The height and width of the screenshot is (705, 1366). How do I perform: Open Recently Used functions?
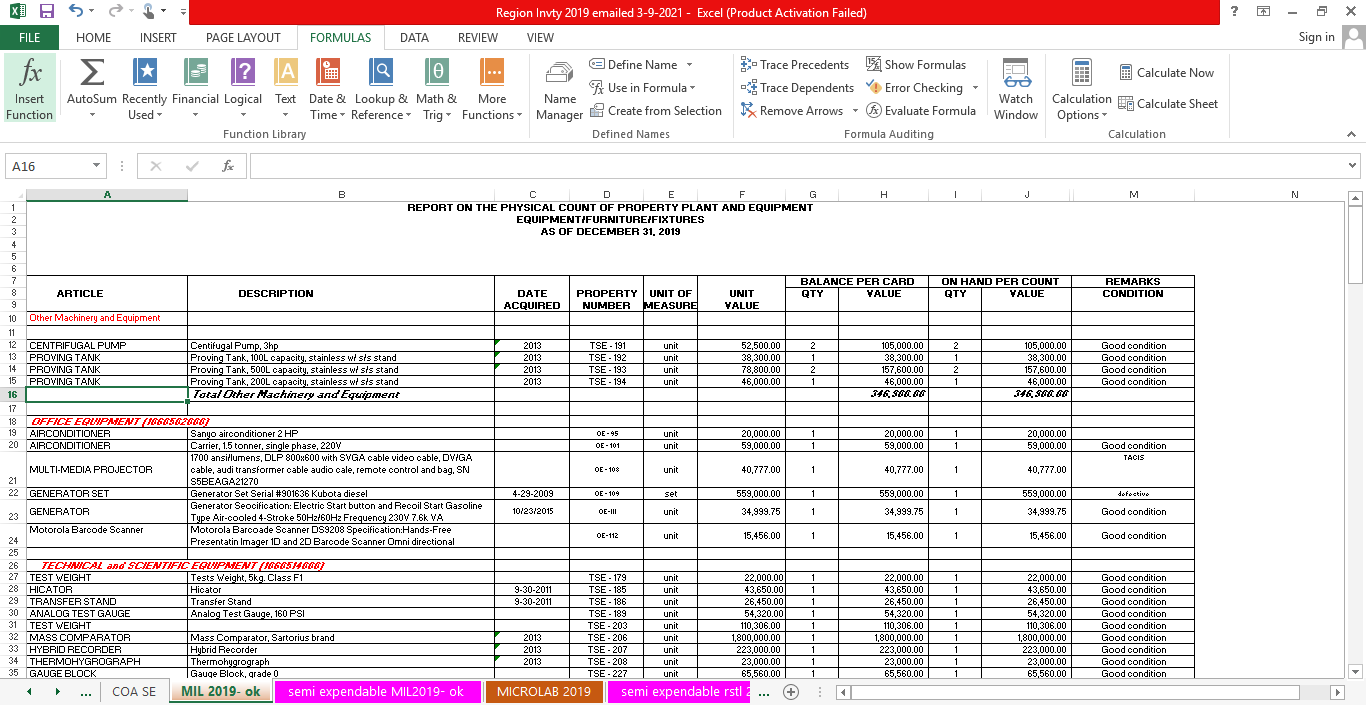click(x=144, y=90)
